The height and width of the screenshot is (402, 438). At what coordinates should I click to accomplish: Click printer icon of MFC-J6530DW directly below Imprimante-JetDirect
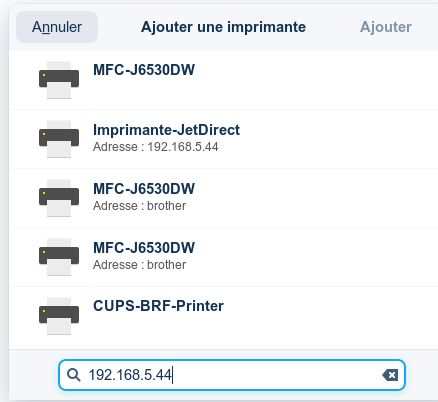point(59,198)
